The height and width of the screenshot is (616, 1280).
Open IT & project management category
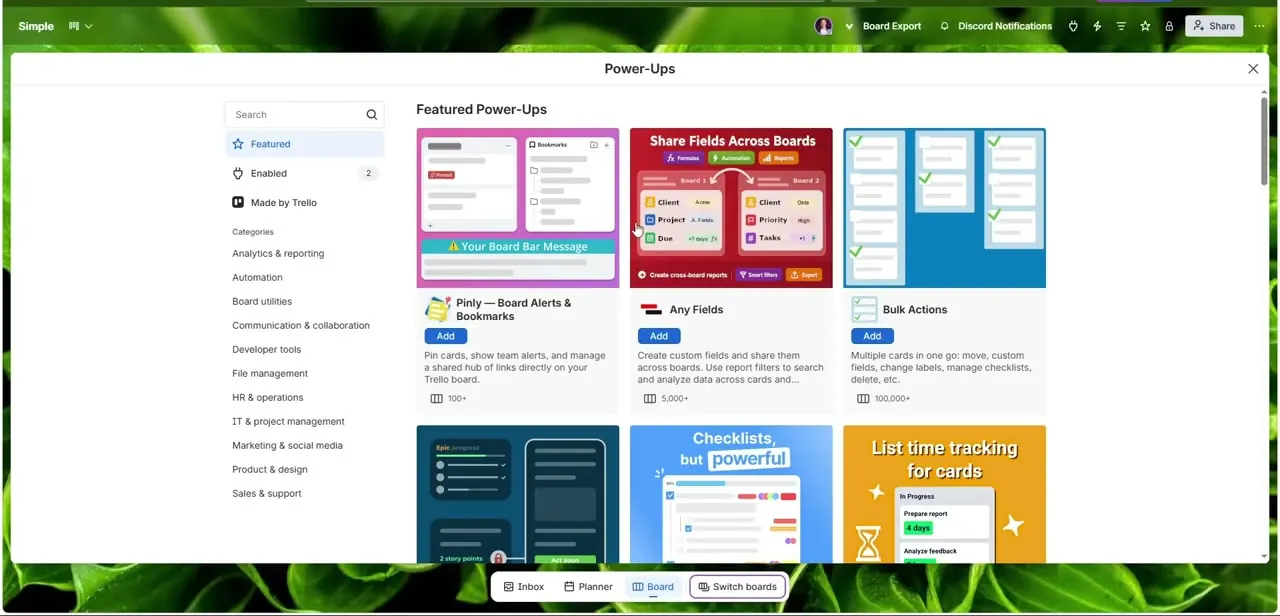pyautogui.click(x=288, y=421)
